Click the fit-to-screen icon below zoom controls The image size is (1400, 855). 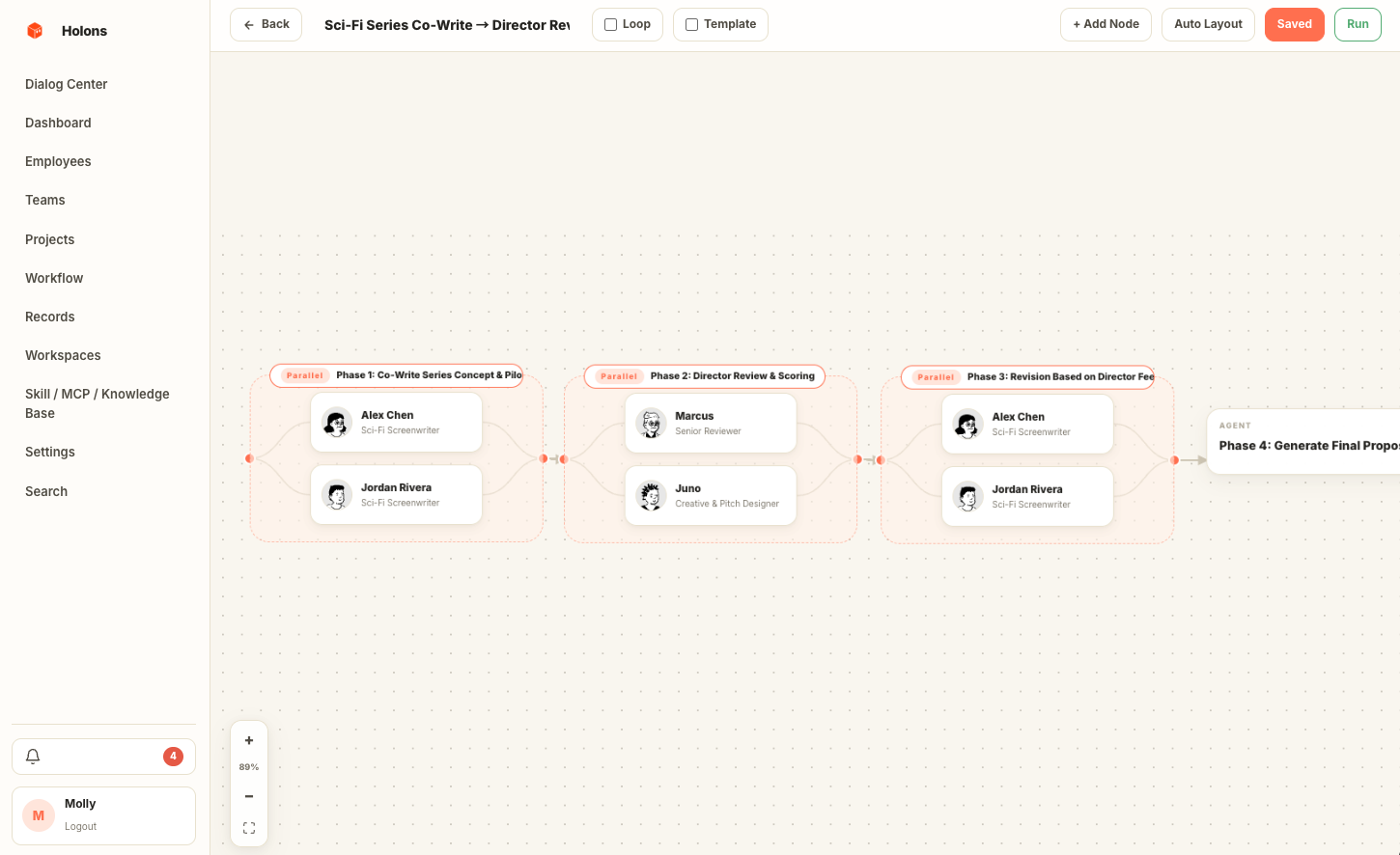click(249, 827)
